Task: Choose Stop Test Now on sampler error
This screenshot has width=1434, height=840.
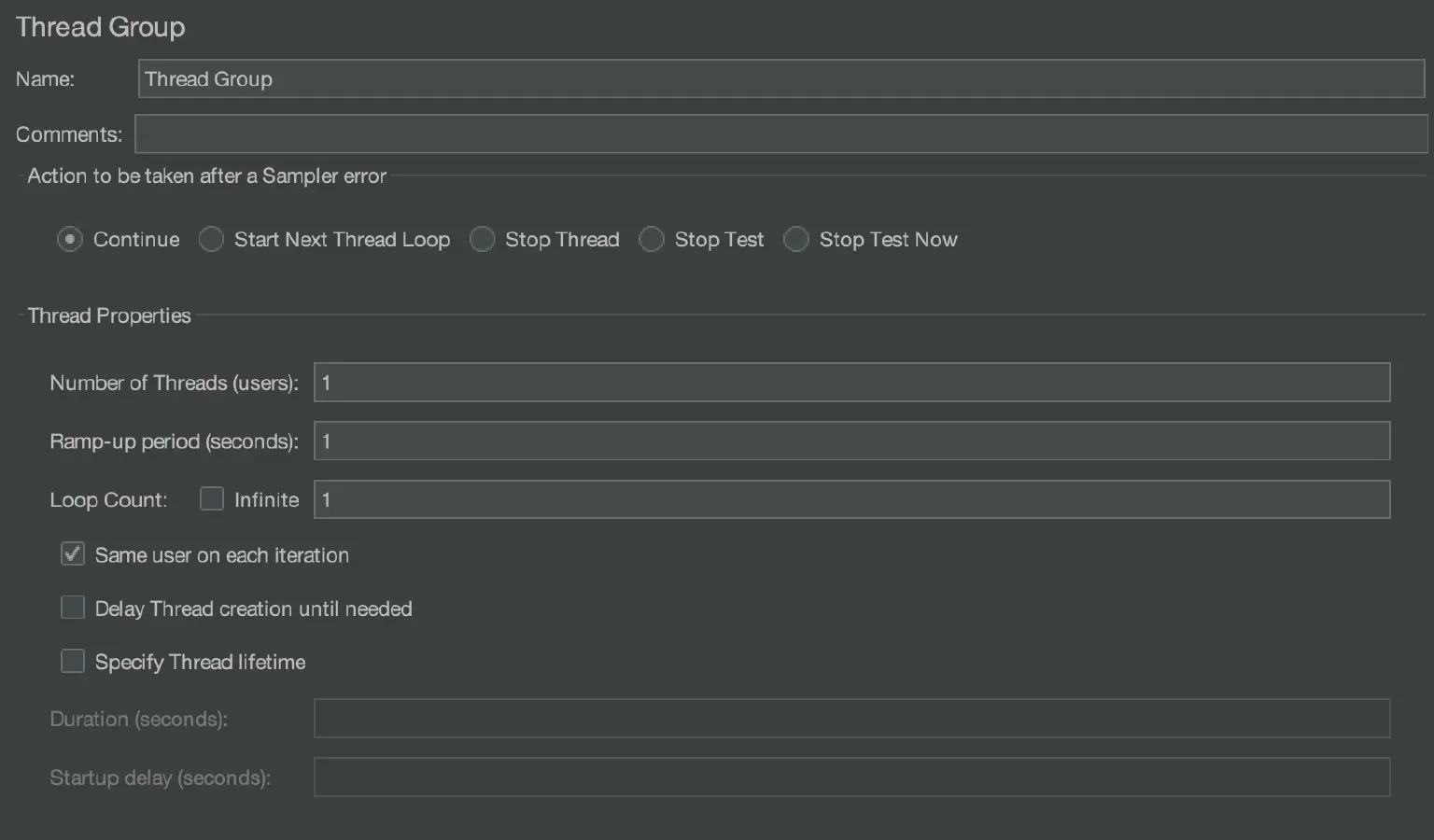Action: point(796,239)
